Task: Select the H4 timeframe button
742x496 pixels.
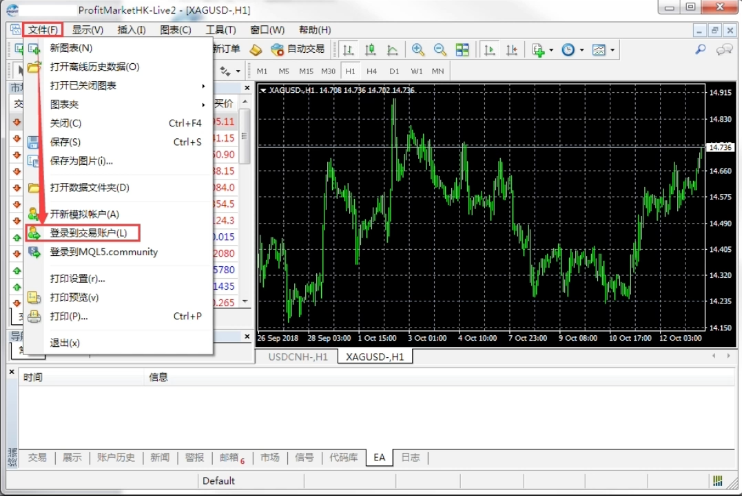Action: 371,71
